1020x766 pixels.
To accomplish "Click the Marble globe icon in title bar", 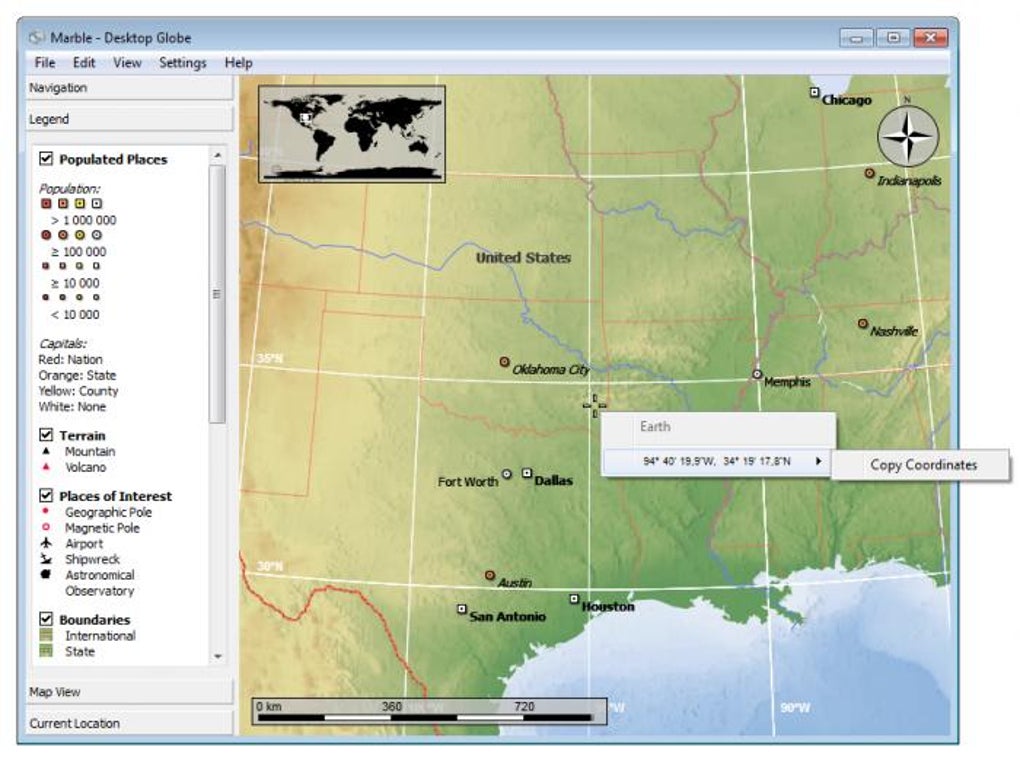I will tap(36, 38).
